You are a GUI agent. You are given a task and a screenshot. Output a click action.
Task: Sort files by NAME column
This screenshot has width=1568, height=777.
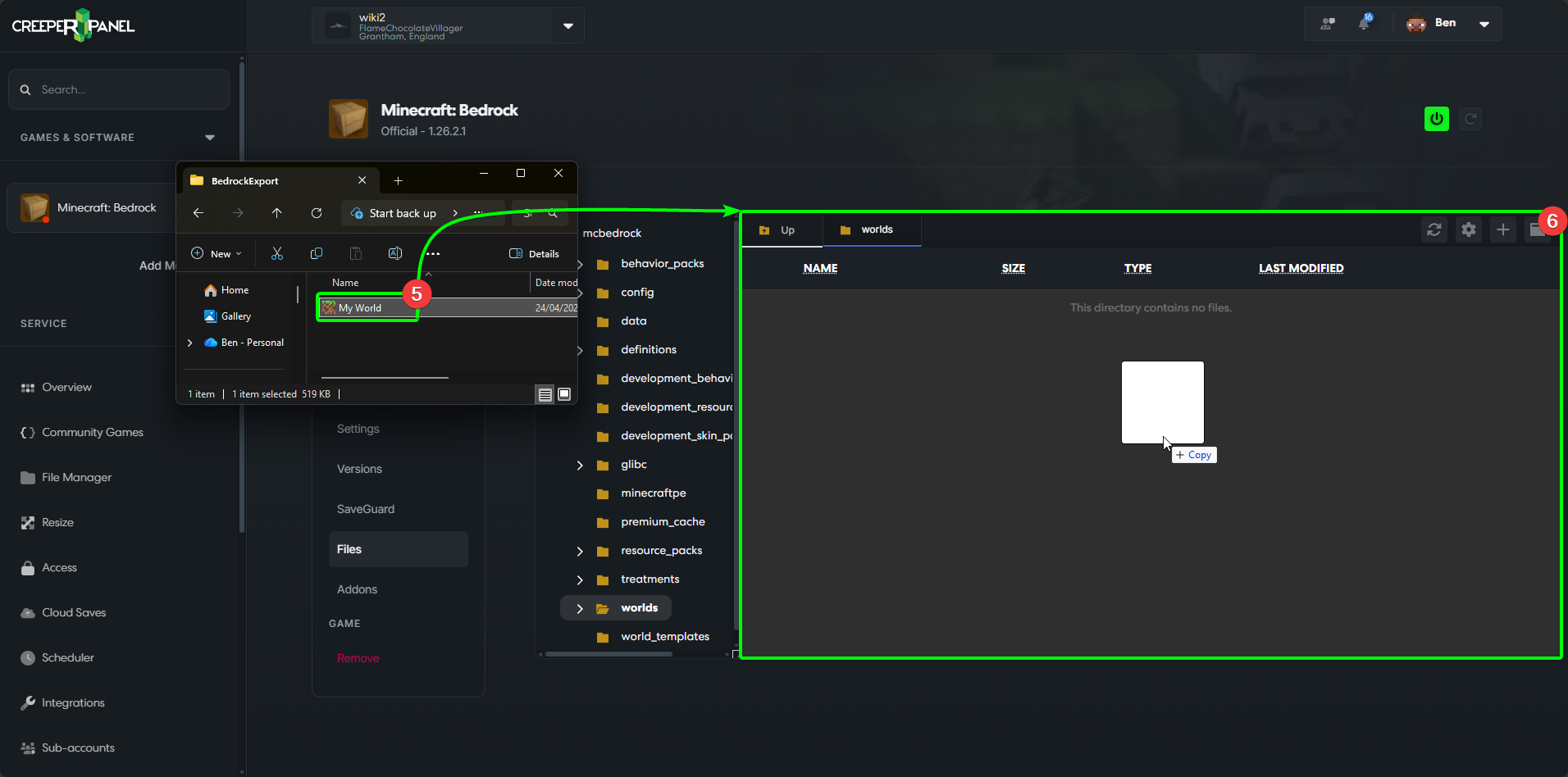click(820, 268)
